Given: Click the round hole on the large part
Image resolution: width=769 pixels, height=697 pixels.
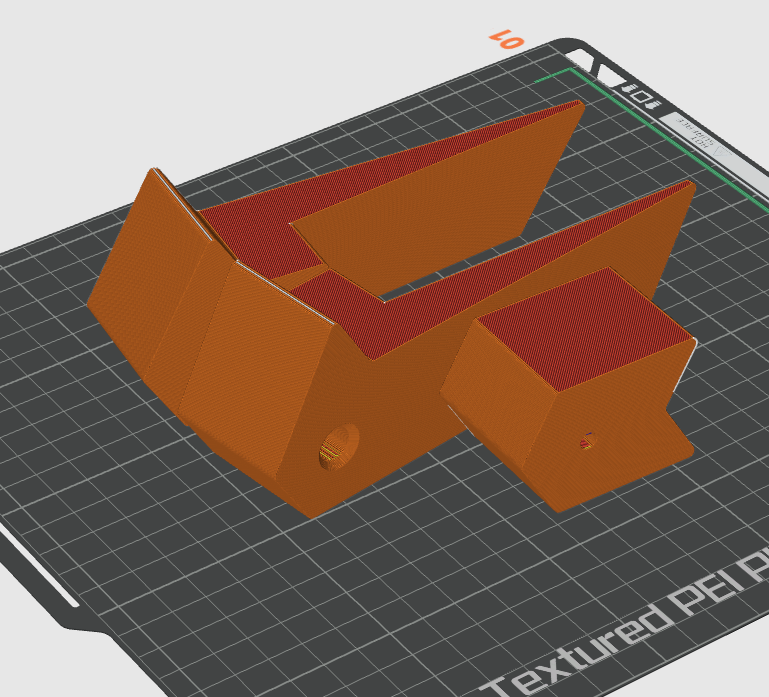Looking at the screenshot, I should (339, 446).
